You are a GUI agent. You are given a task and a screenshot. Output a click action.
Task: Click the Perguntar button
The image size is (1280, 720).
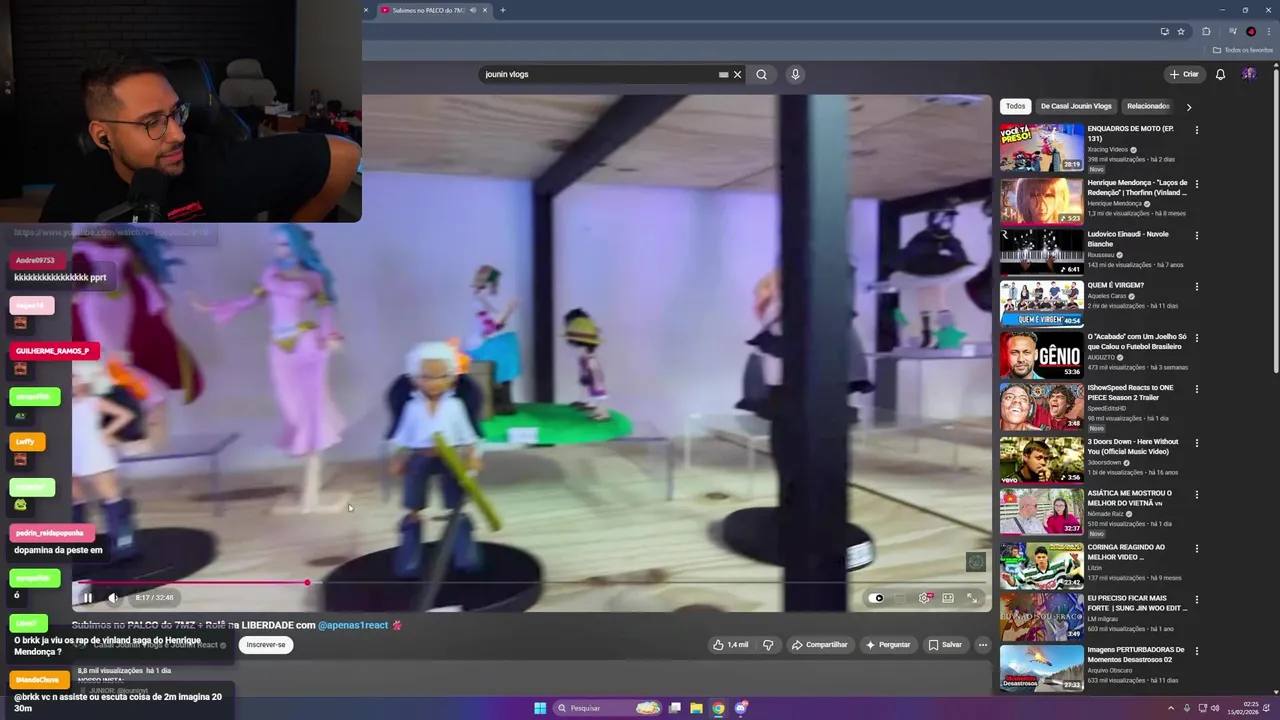tap(888, 645)
